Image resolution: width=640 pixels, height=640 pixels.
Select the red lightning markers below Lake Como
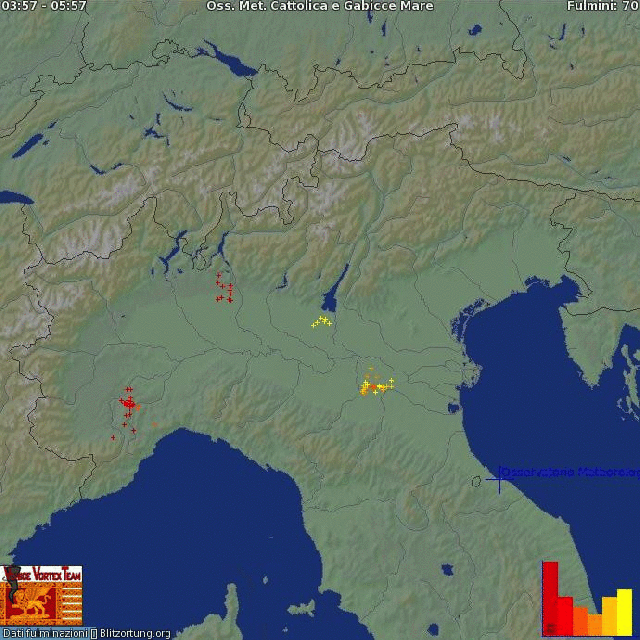pos(224,289)
